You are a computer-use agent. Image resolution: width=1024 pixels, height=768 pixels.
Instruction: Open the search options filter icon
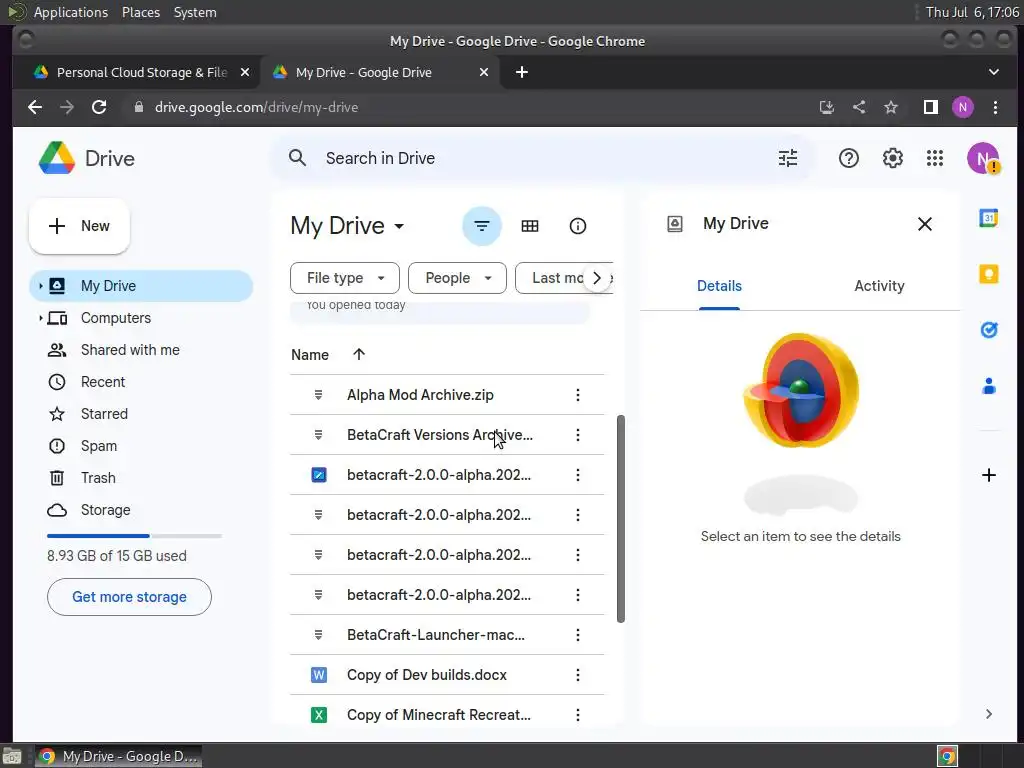pos(788,158)
